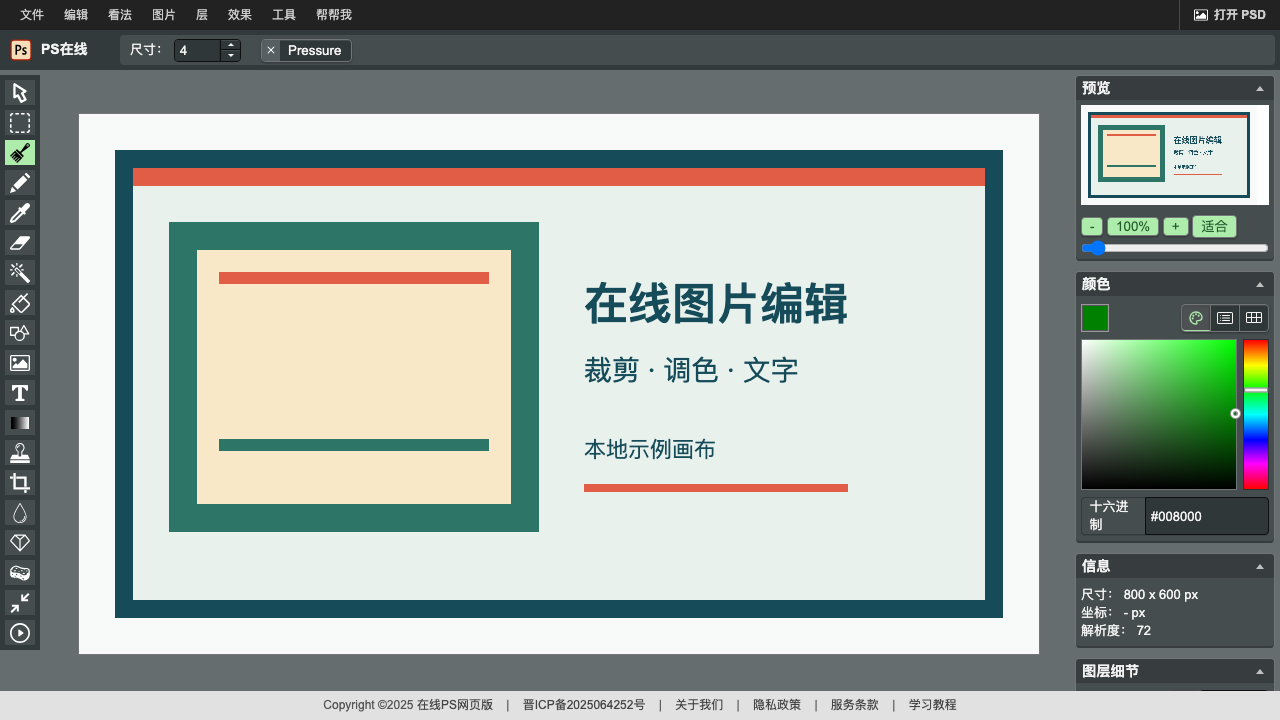1280x720 pixels.
Task: Choose the Gradient tool
Action: (x=20, y=423)
